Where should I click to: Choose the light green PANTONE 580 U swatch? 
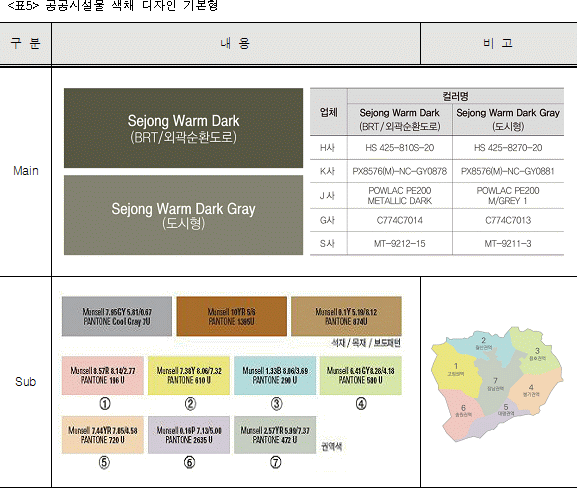361,375
